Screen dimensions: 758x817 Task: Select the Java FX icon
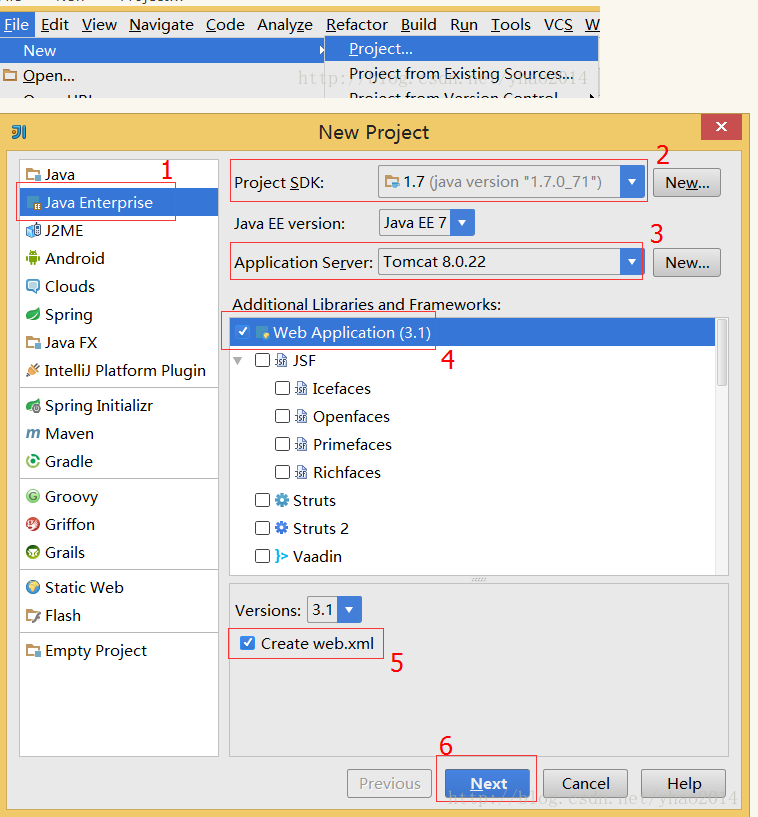point(33,342)
